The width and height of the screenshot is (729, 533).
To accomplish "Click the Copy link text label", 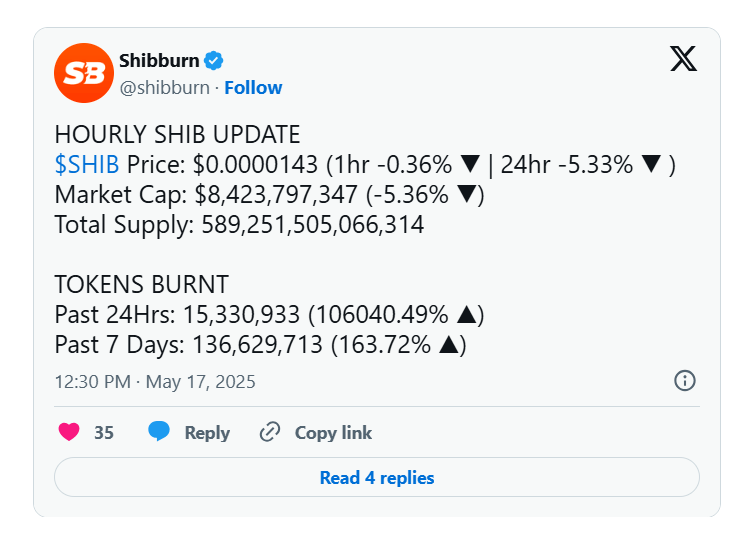I will point(333,433).
